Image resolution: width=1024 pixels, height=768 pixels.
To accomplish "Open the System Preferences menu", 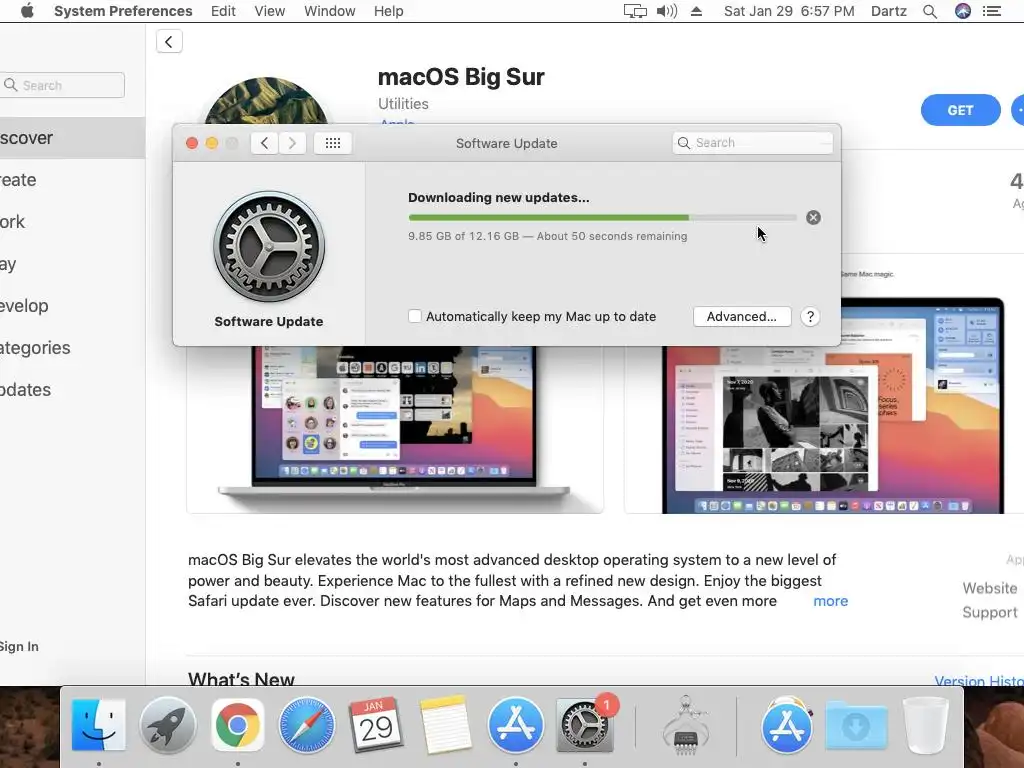I will point(123,11).
